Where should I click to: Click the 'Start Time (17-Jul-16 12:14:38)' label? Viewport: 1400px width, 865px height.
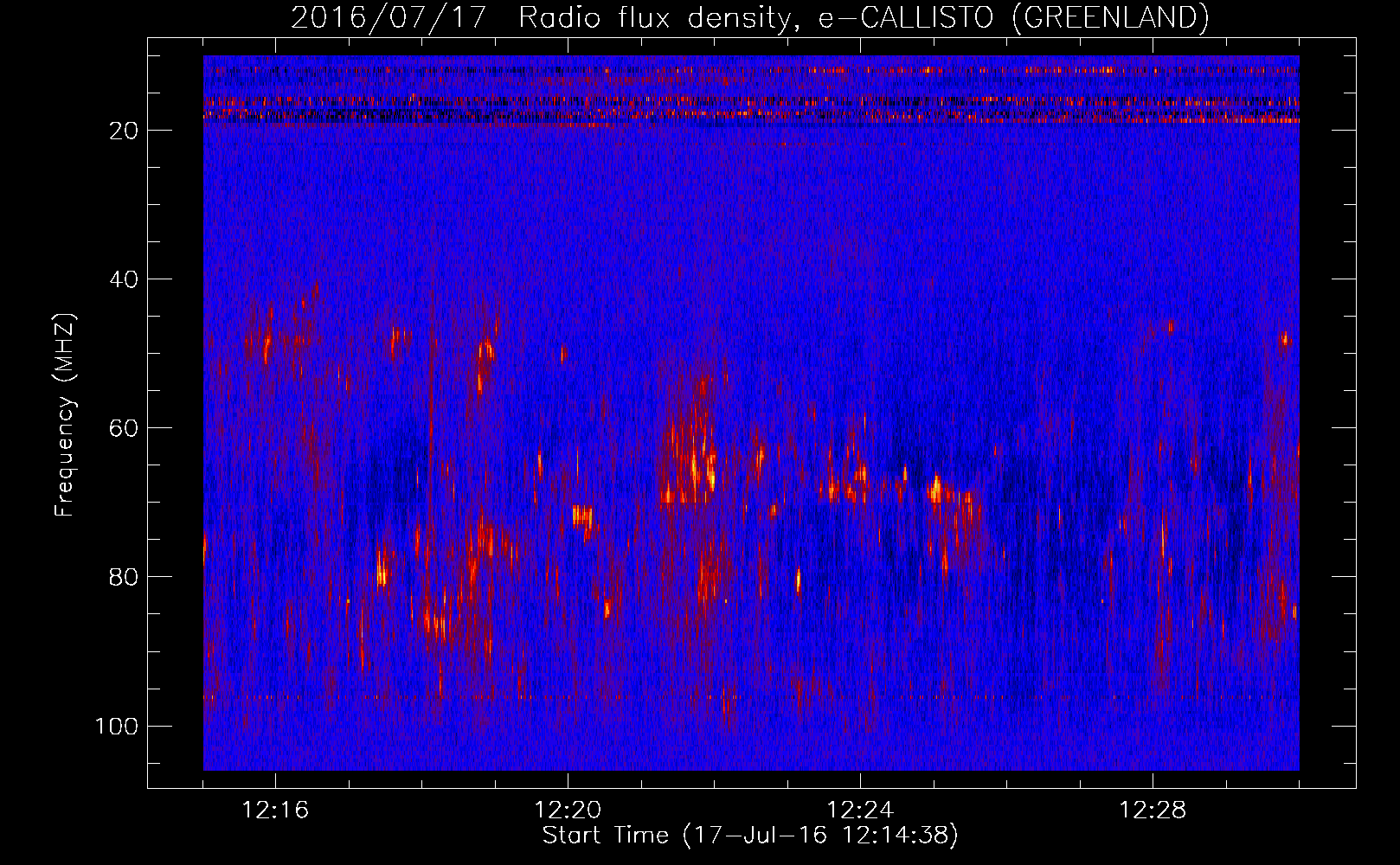click(750, 836)
